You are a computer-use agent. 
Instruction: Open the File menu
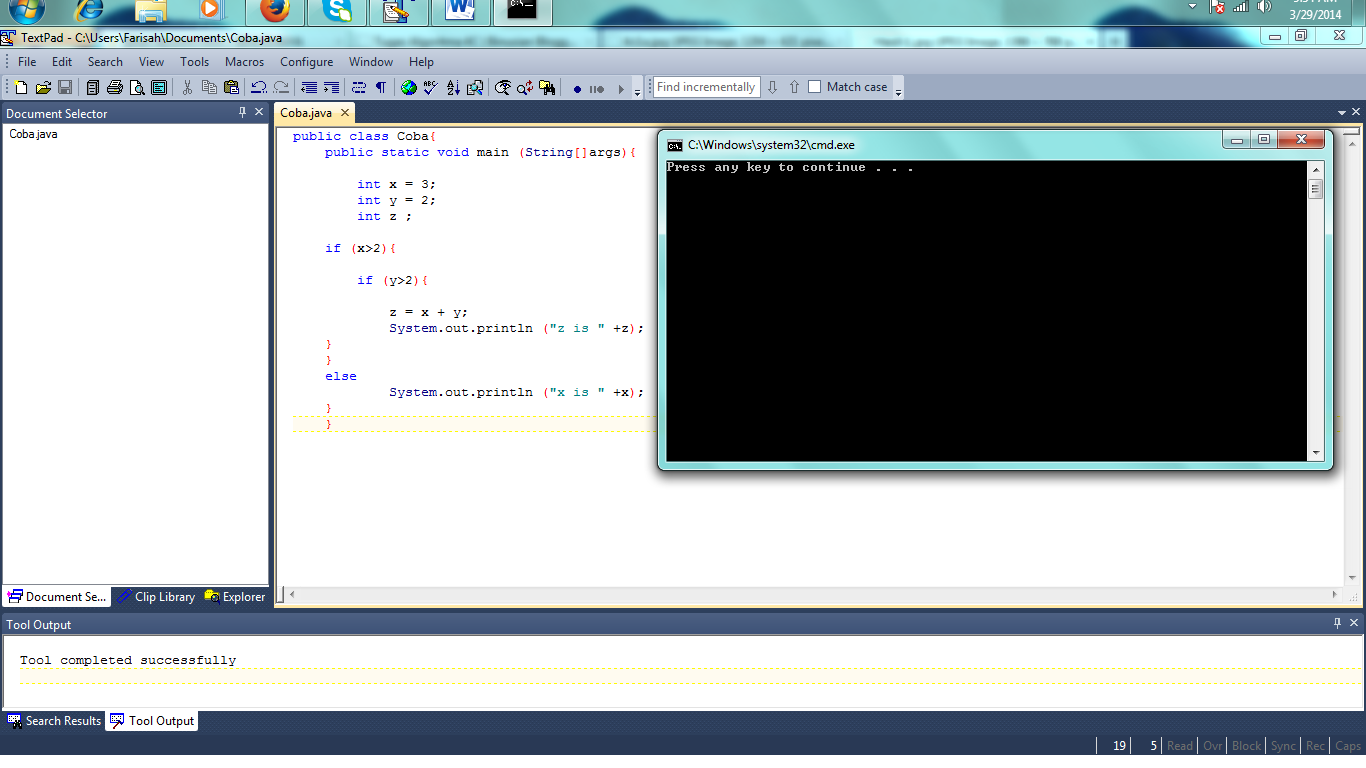tap(27, 62)
